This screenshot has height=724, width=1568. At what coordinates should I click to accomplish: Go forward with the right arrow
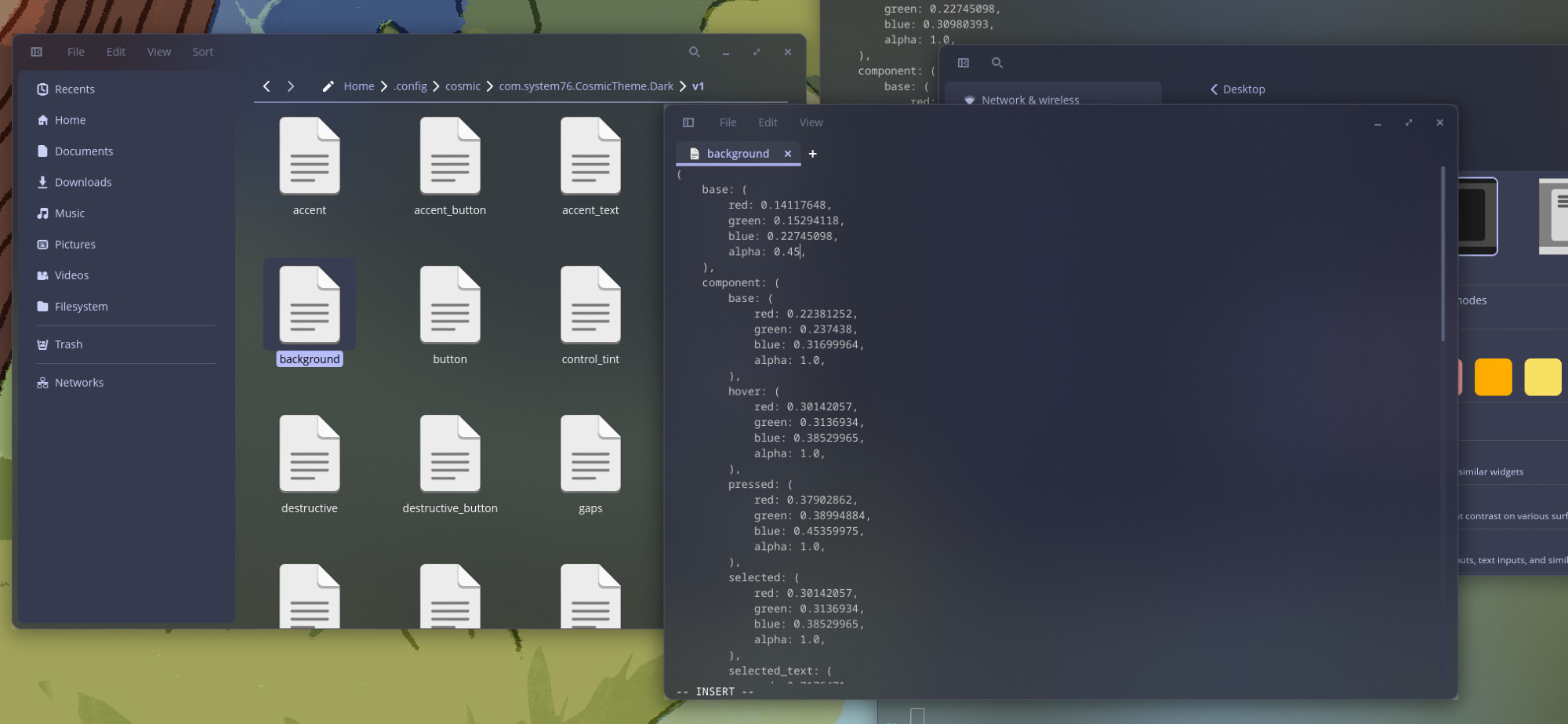pyautogui.click(x=291, y=86)
